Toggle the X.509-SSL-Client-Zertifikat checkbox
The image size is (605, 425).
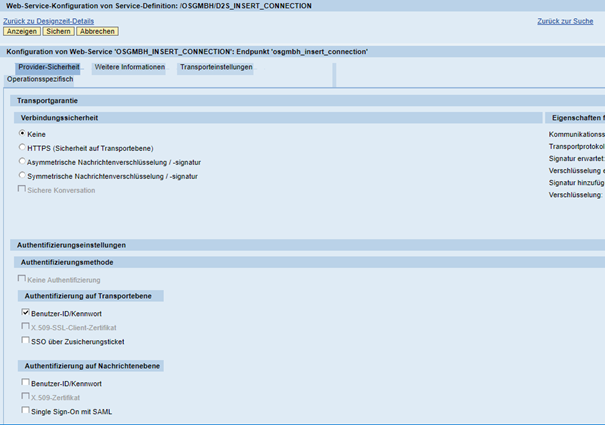(25, 327)
